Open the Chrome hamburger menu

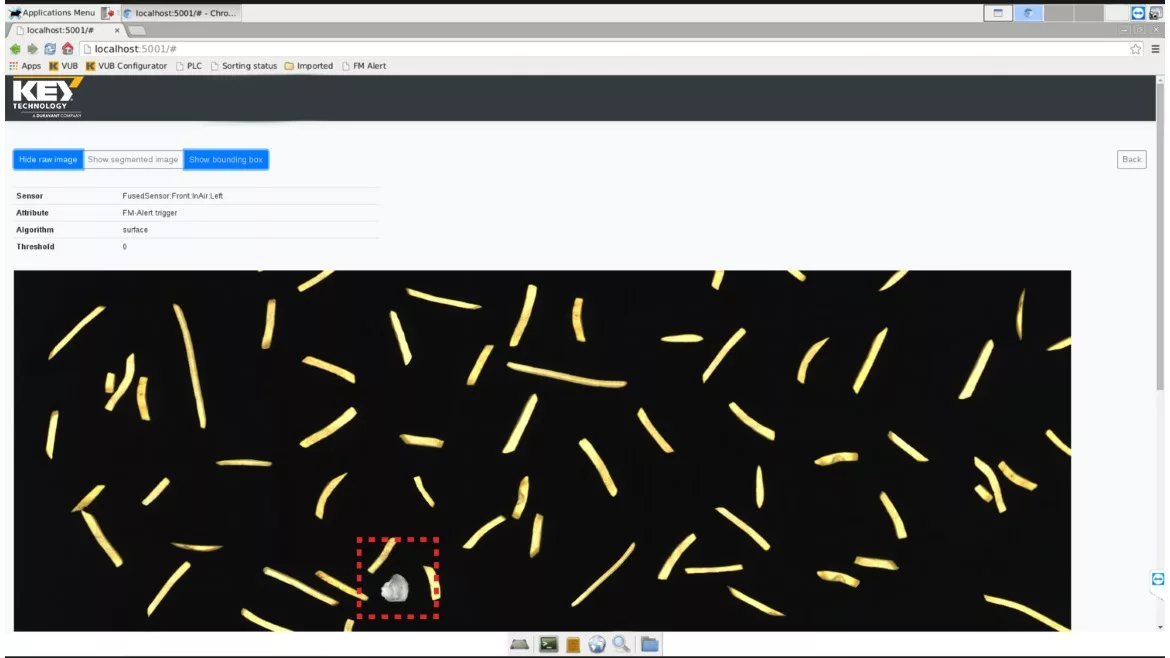point(1157,49)
